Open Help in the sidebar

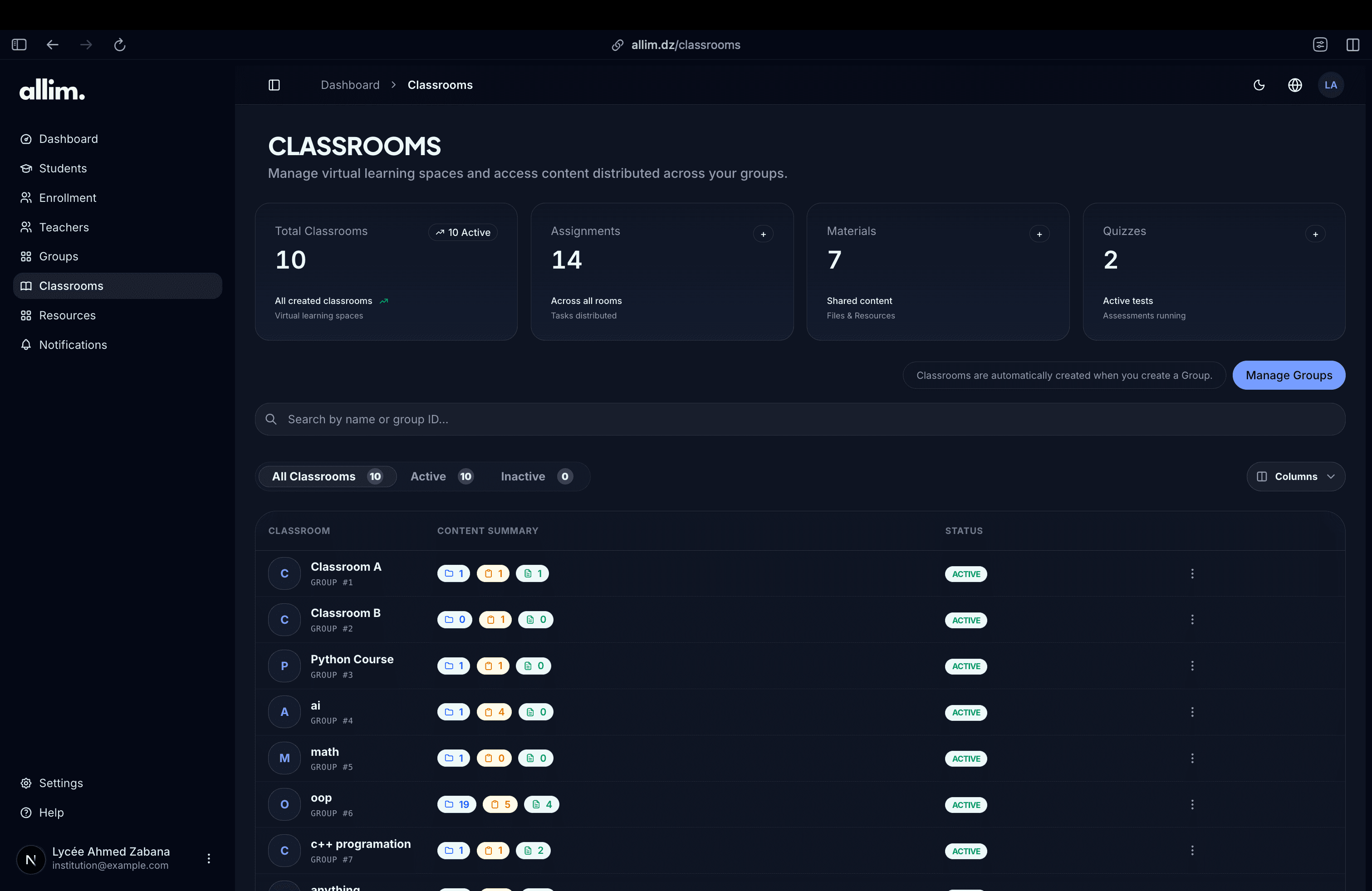point(118,813)
